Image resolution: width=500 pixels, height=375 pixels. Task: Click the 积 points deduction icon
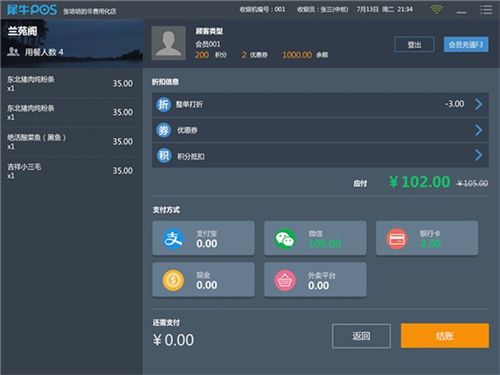click(x=163, y=155)
